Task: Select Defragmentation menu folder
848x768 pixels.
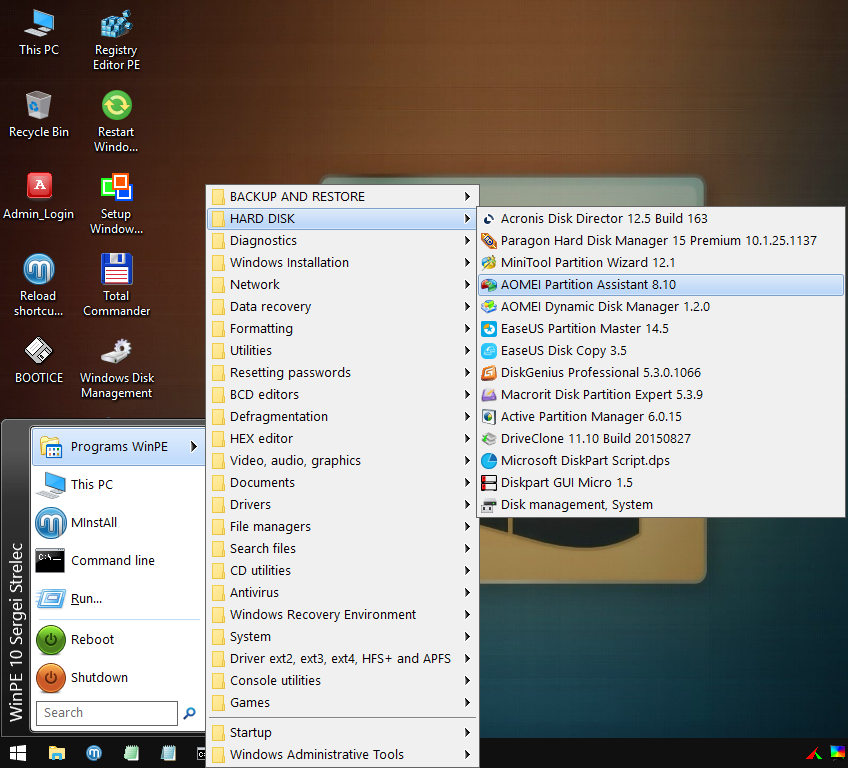Action: (x=342, y=416)
